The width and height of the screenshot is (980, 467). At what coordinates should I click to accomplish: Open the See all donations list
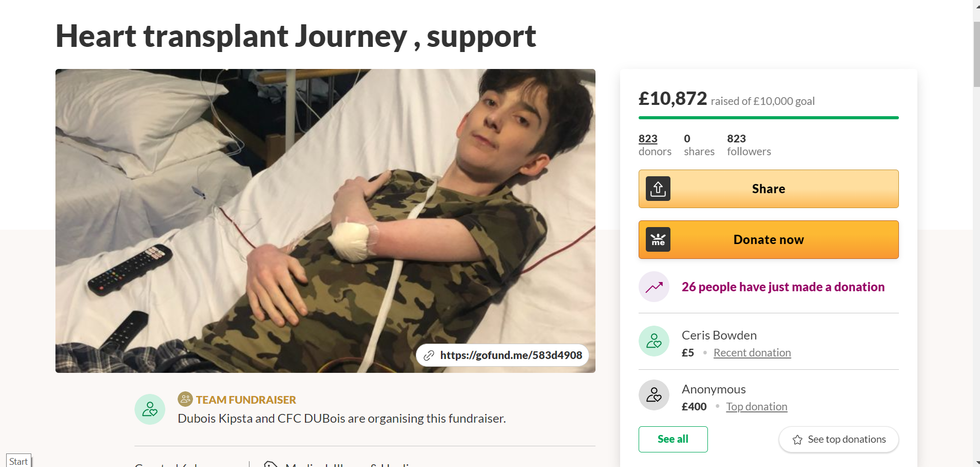point(673,439)
